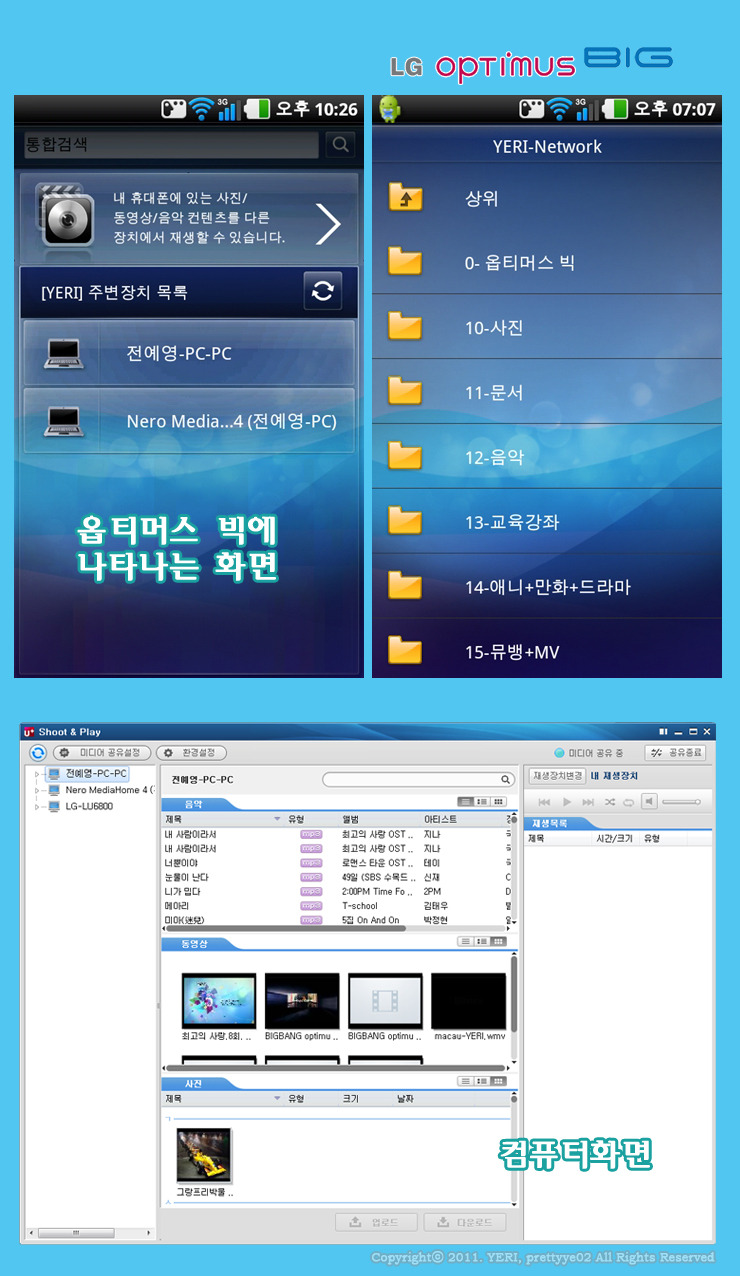Open the 10-사진 folder
Screen dimensions: 740x1276
547,327
